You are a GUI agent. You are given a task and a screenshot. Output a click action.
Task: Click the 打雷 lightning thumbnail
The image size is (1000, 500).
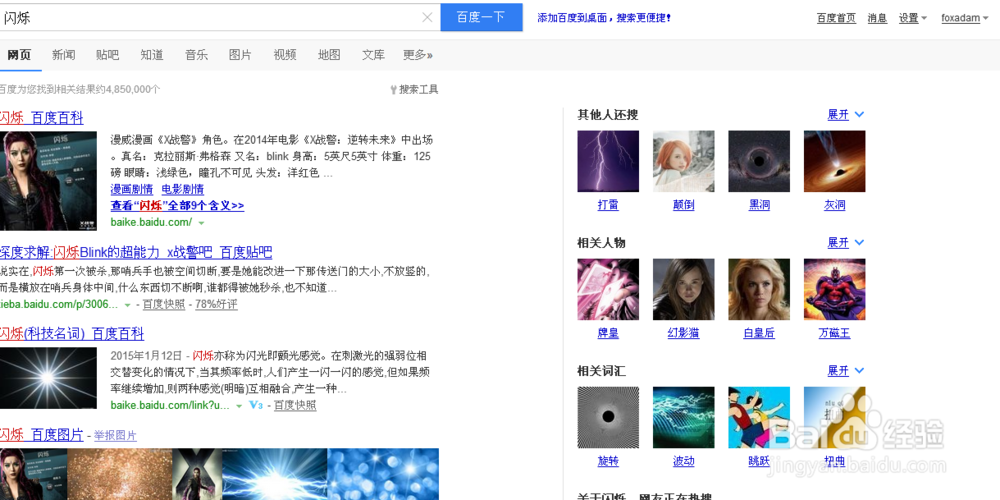coord(608,161)
